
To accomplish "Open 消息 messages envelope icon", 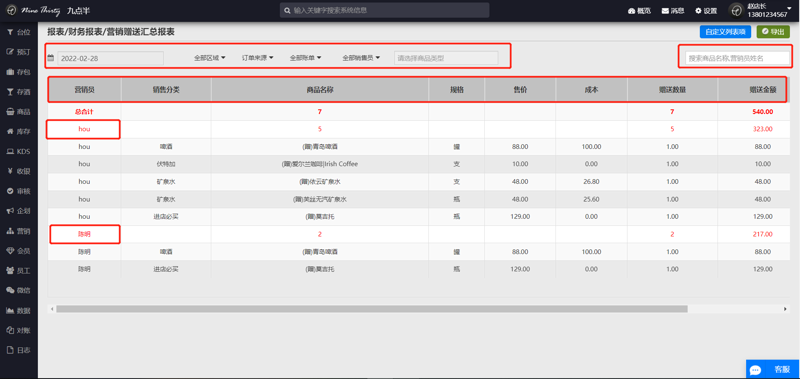I will 665,11.
